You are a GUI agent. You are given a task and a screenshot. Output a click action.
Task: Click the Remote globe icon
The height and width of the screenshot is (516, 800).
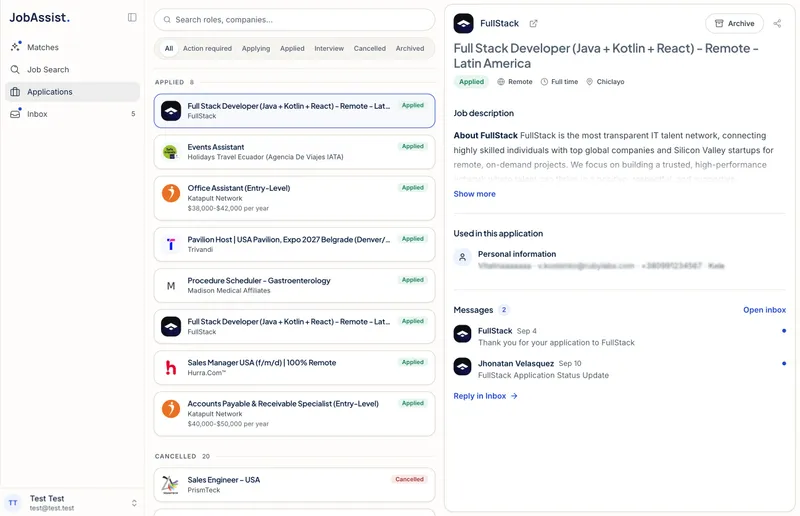[x=501, y=82]
